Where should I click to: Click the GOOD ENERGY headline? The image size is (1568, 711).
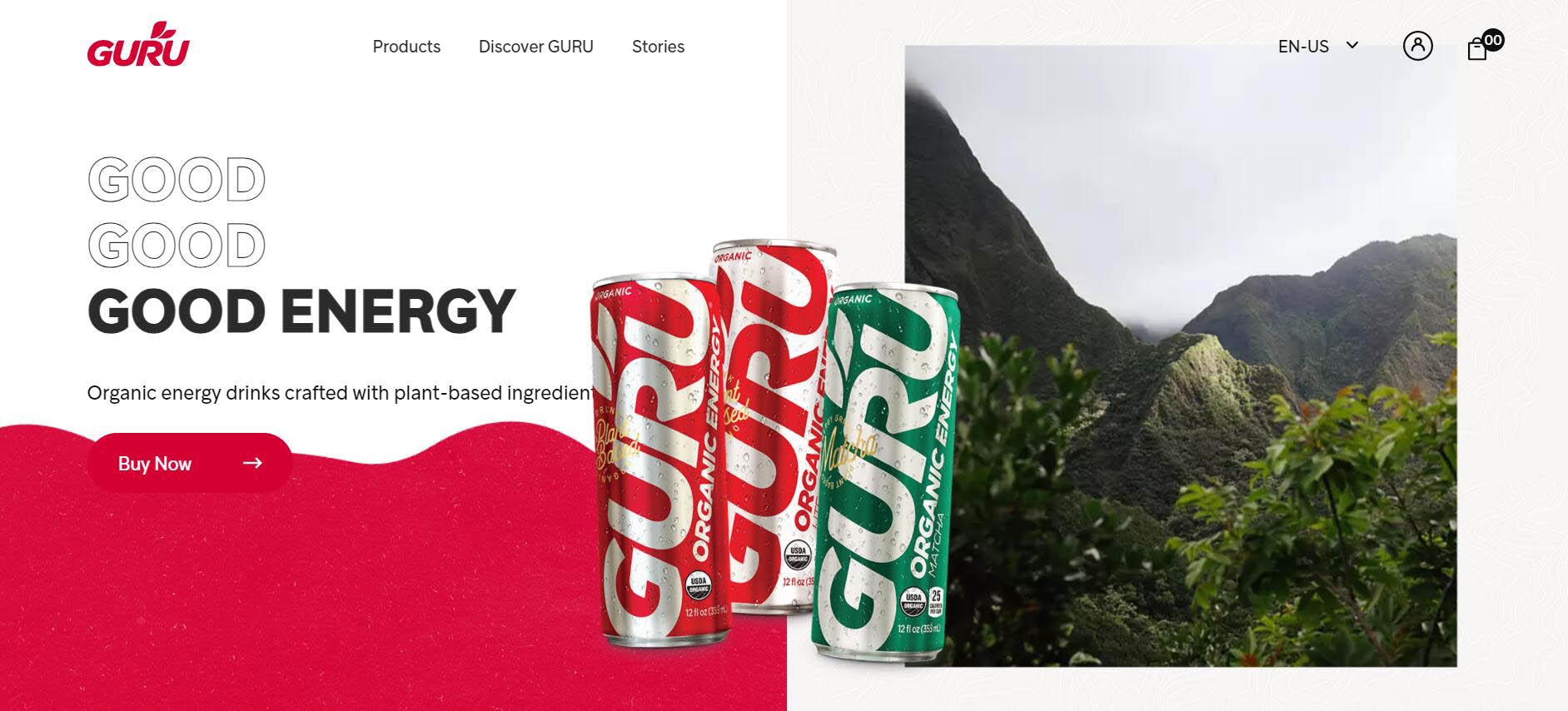pos(301,311)
